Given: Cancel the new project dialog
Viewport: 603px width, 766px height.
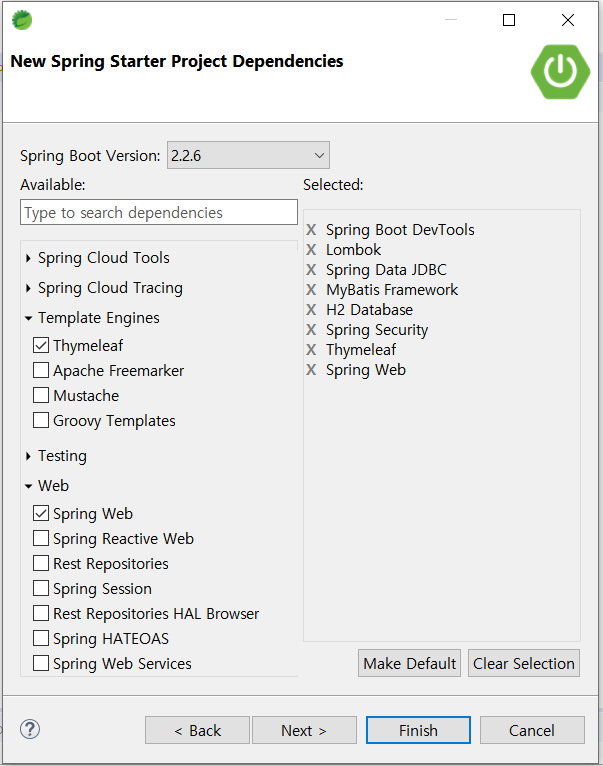Looking at the screenshot, I should pos(532,730).
